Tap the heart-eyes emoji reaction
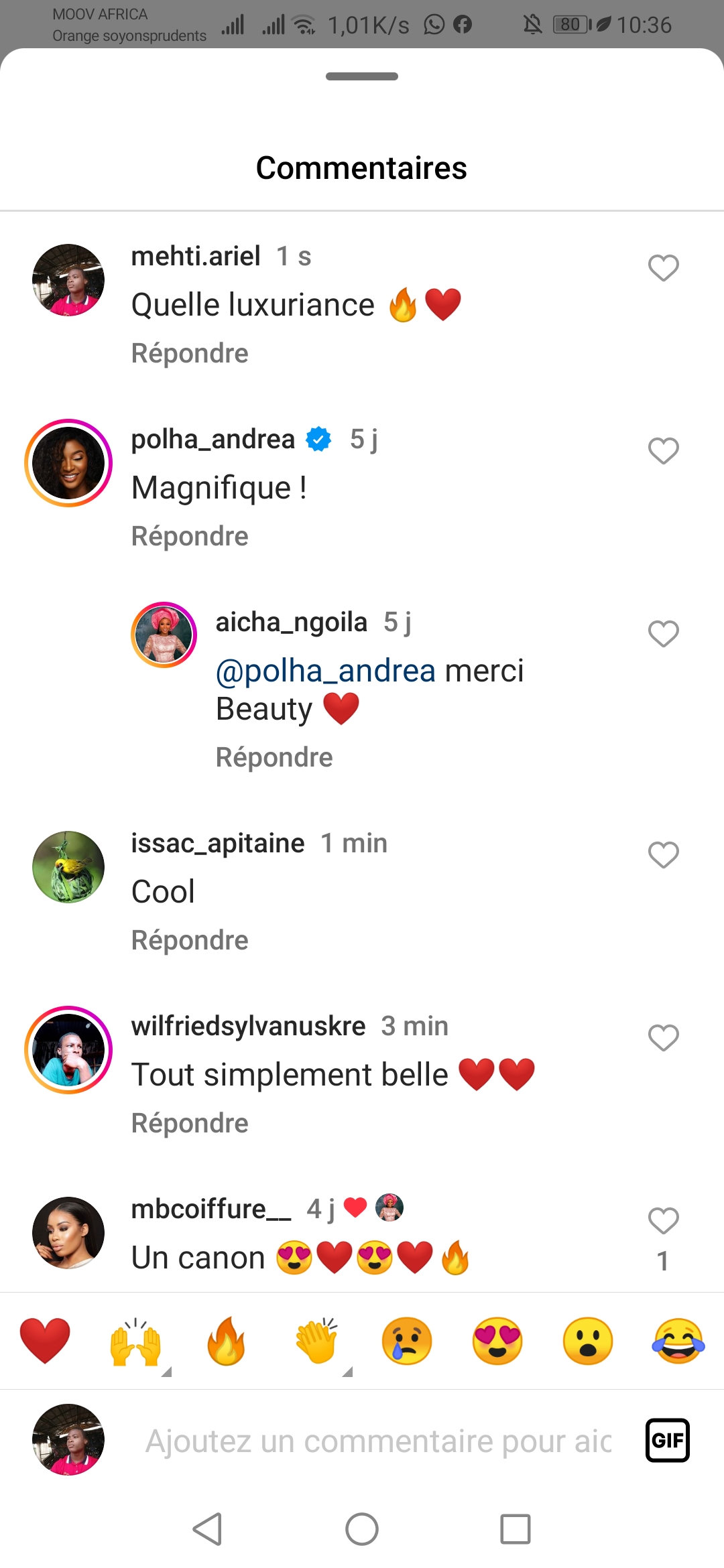This screenshot has width=724, height=1568. 497,1340
